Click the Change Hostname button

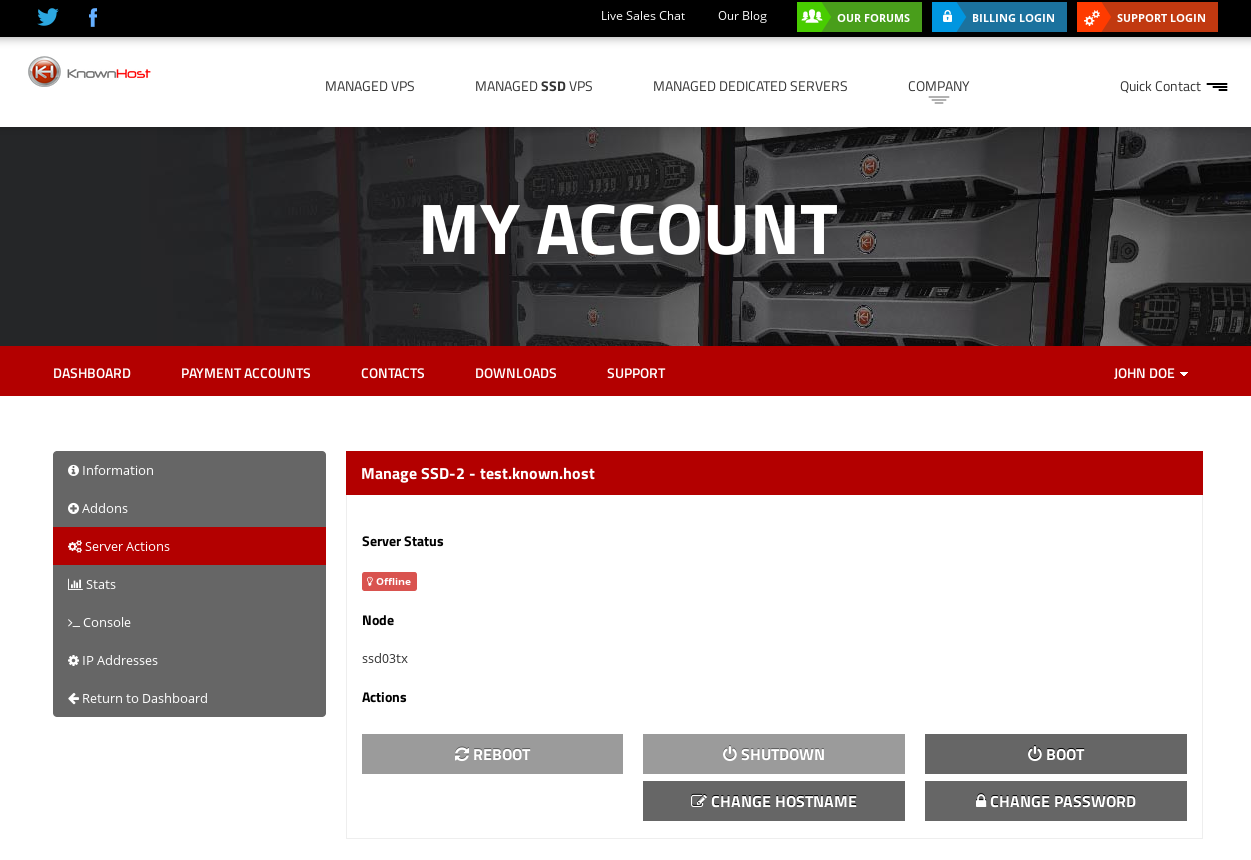(773, 801)
